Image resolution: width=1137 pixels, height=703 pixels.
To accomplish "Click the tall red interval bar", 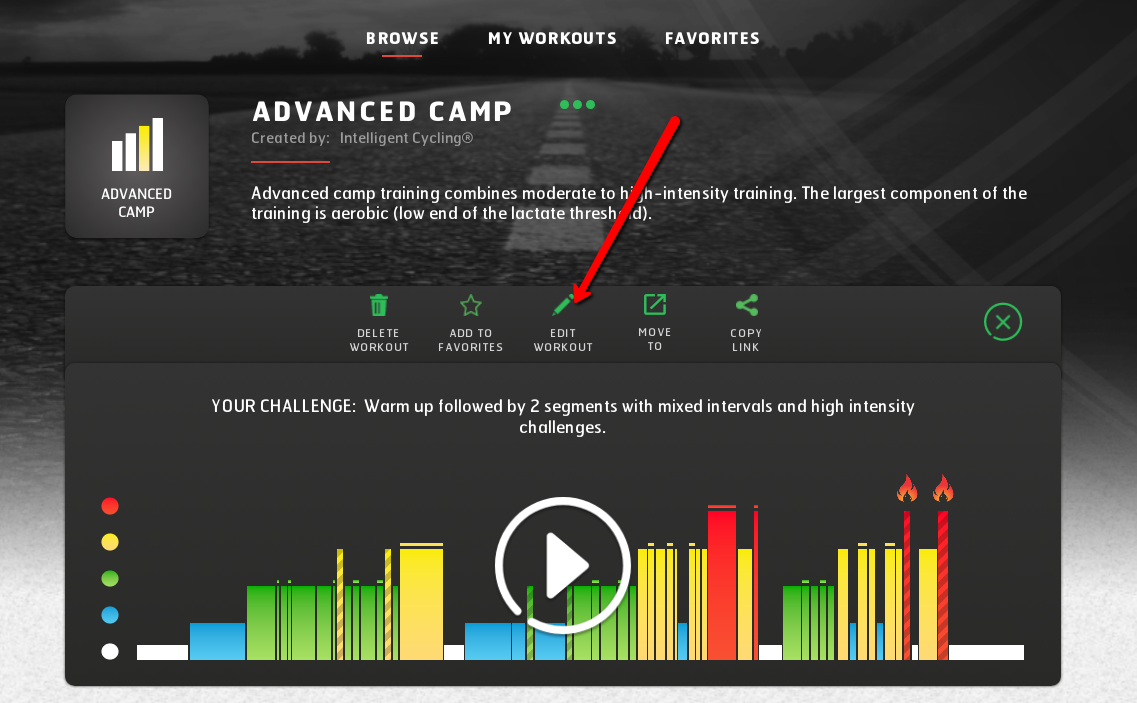I will pos(722,585).
